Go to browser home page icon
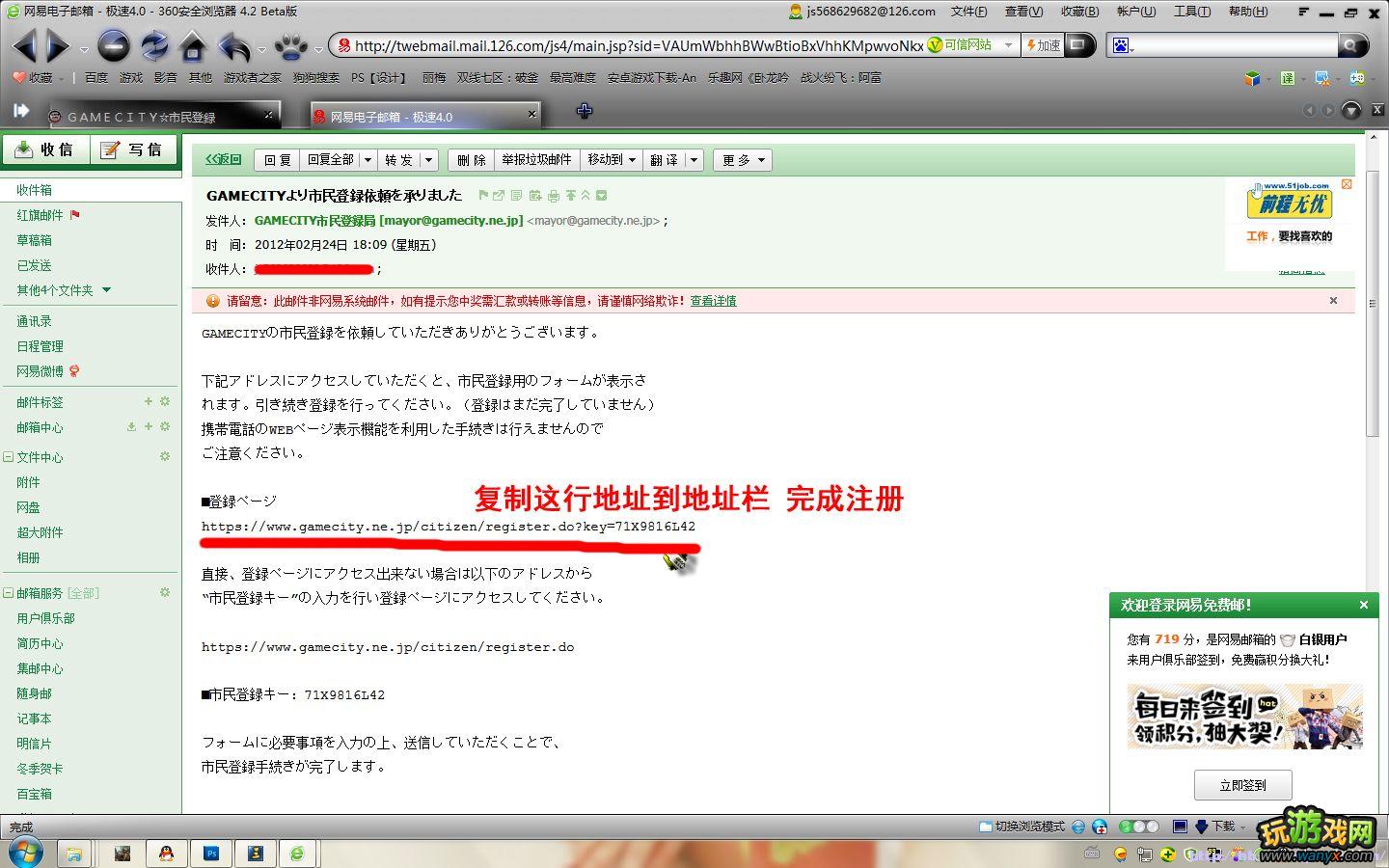Image resolution: width=1389 pixels, height=868 pixels. tap(193, 45)
